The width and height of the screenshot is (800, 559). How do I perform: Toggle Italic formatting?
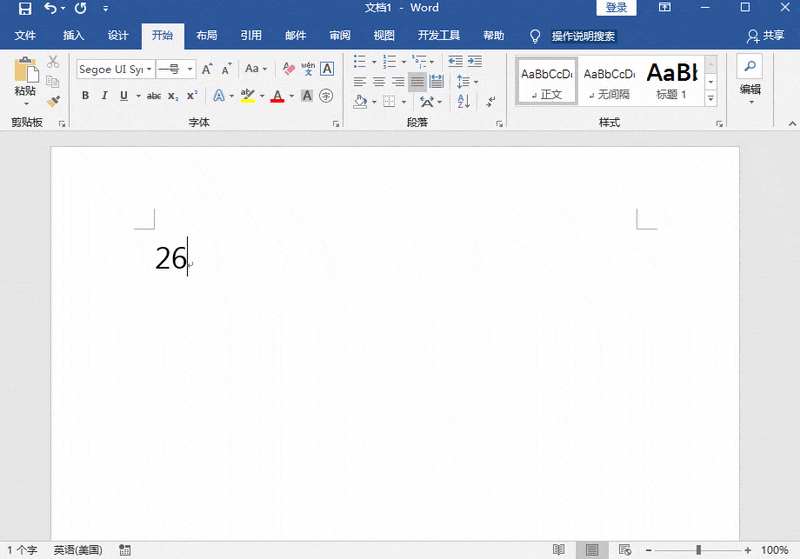(x=104, y=96)
